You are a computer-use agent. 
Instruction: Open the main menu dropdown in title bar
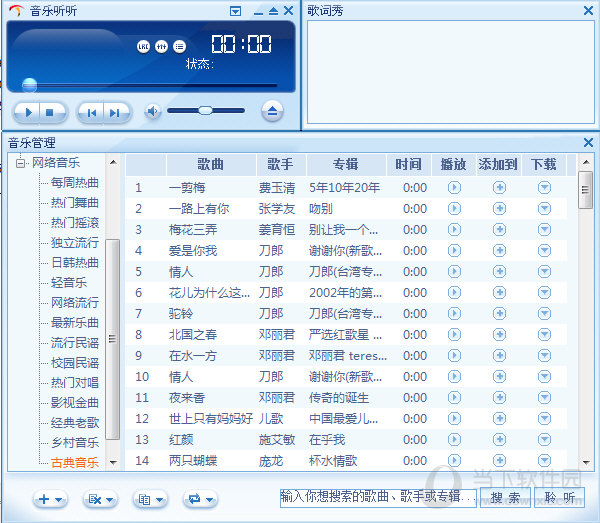click(x=235, y=11)
